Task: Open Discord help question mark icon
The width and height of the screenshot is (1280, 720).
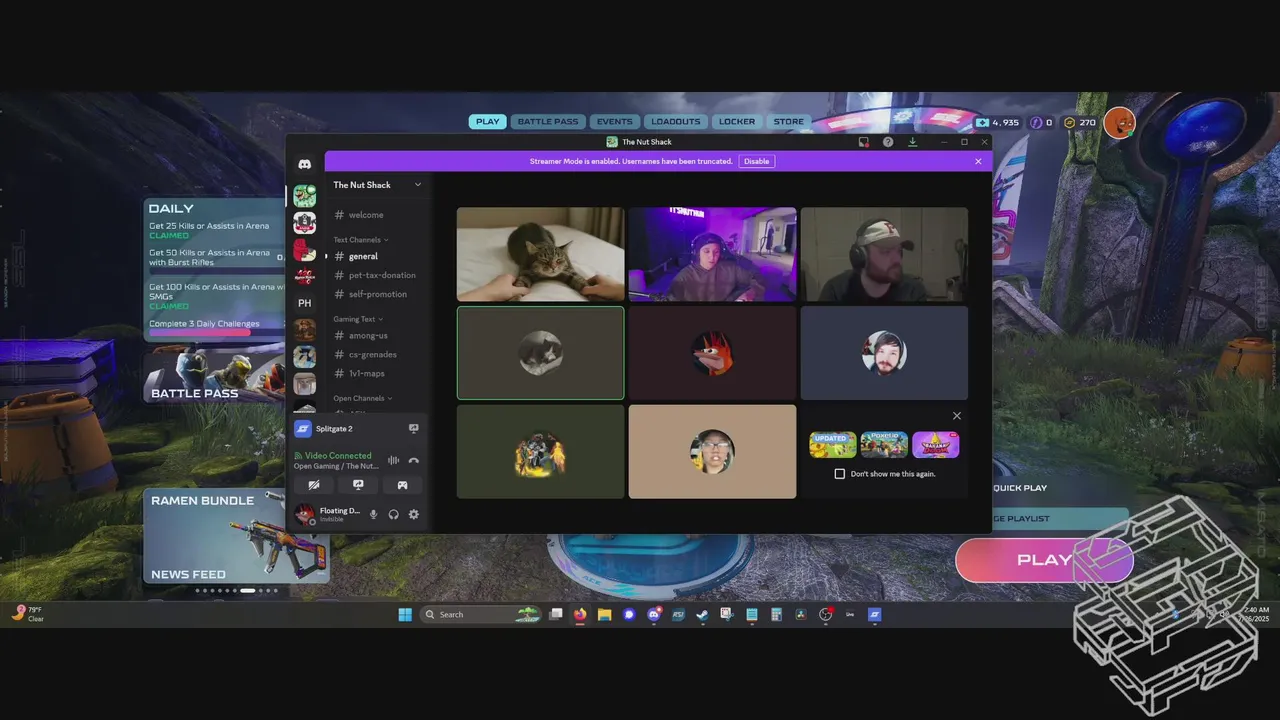Action: 888,142
